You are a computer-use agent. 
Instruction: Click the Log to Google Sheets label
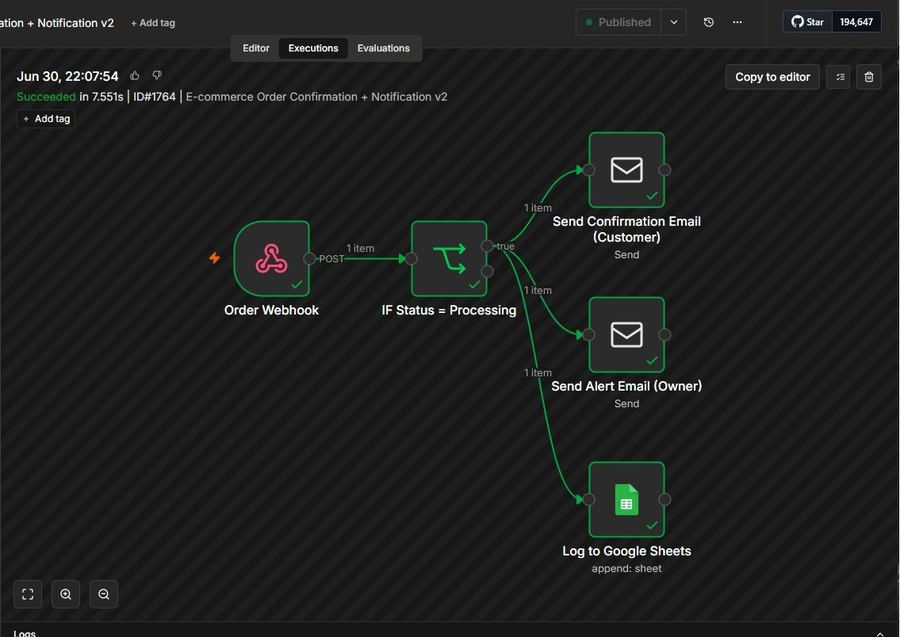coord(626,551)
